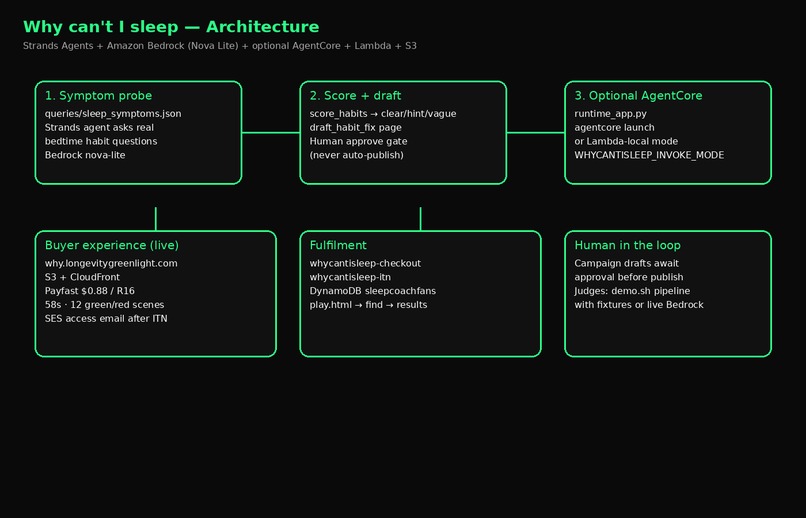Click 'score_habits → clear/hint/vague' line
Viewport: 806px width, 518px height.
tap(382, 114)
